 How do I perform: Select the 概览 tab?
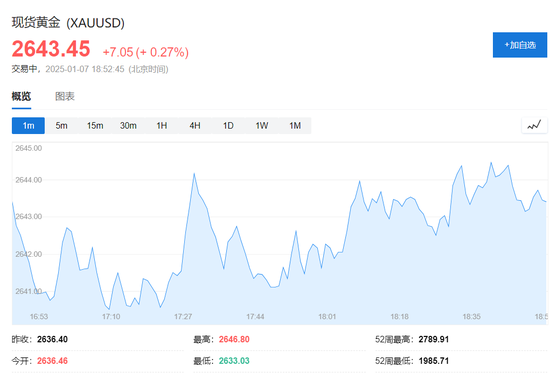click(x=21, y=96)
